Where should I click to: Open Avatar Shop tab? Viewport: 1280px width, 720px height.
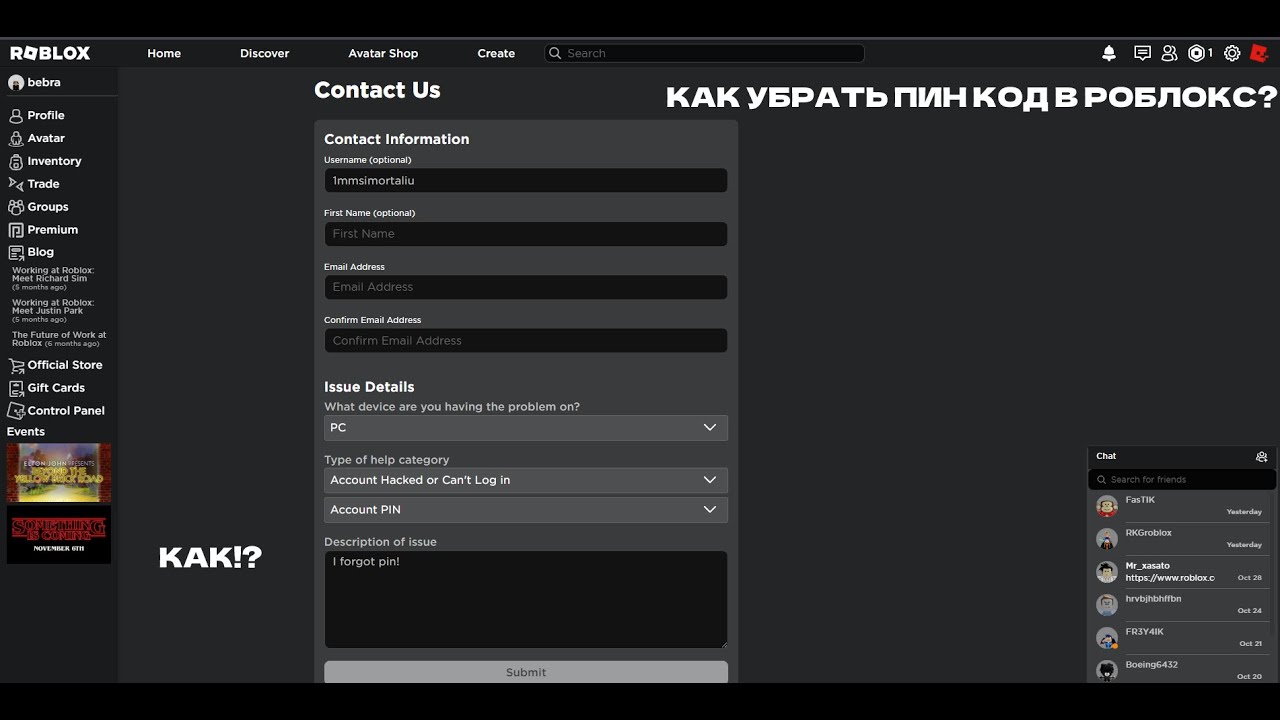point(383,53)
